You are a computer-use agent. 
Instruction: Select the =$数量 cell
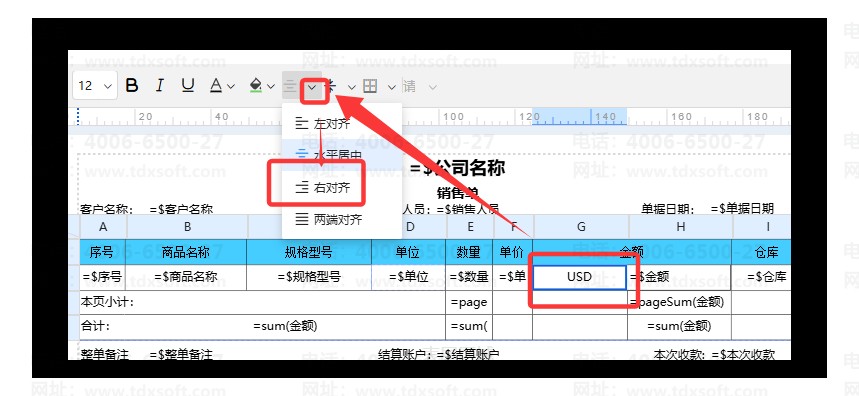[x=469, y=277]
